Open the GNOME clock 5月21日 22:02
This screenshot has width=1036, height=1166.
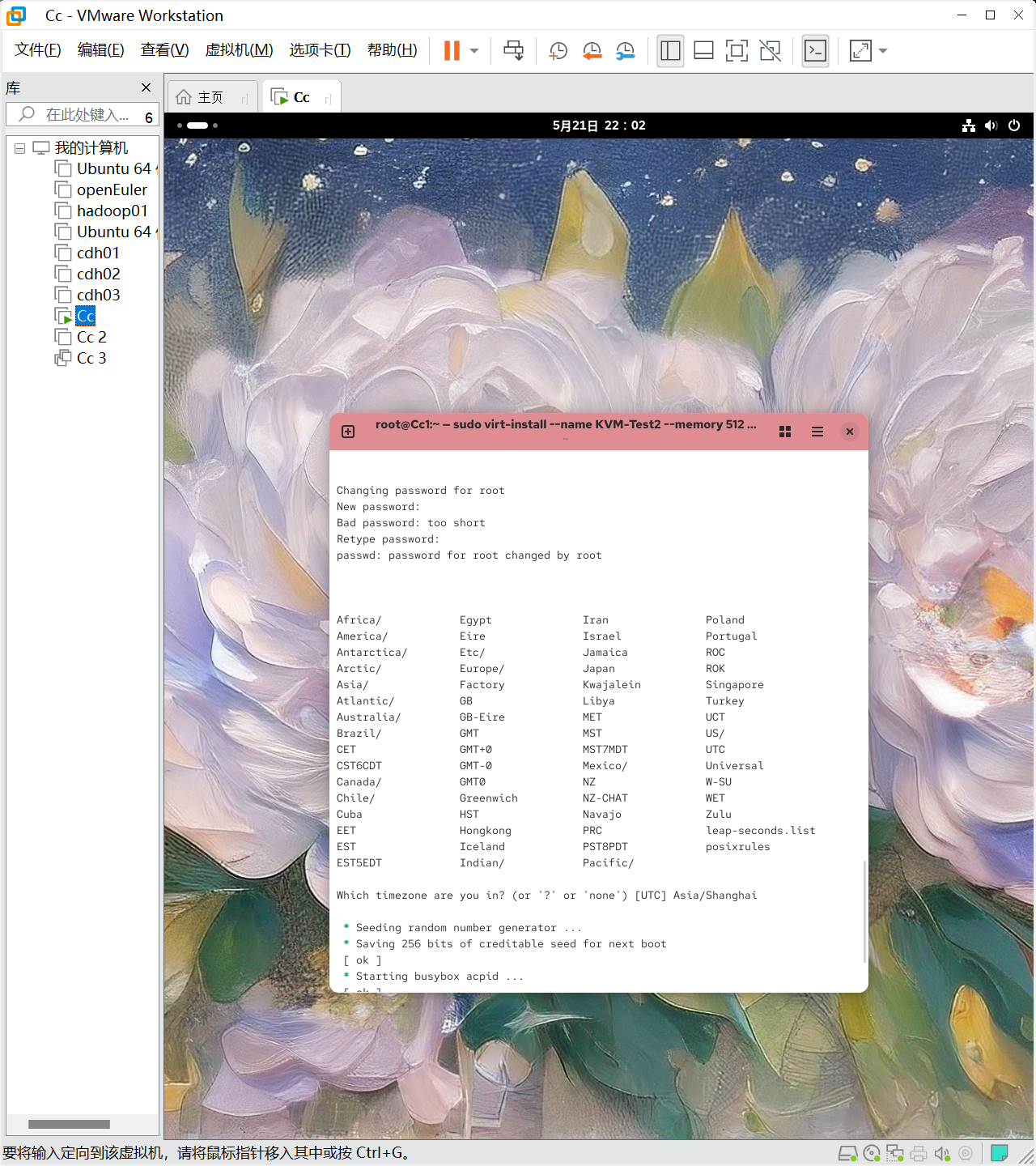[x=599, y=126]
